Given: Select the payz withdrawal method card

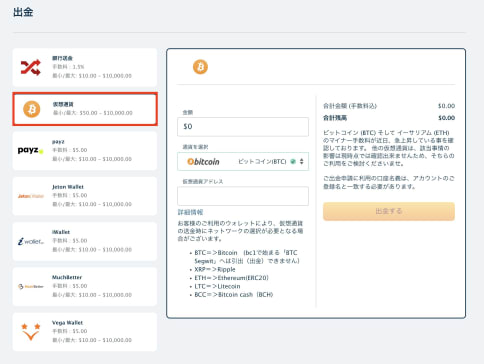Looking at the screenshot, I should tap(85, 151).
